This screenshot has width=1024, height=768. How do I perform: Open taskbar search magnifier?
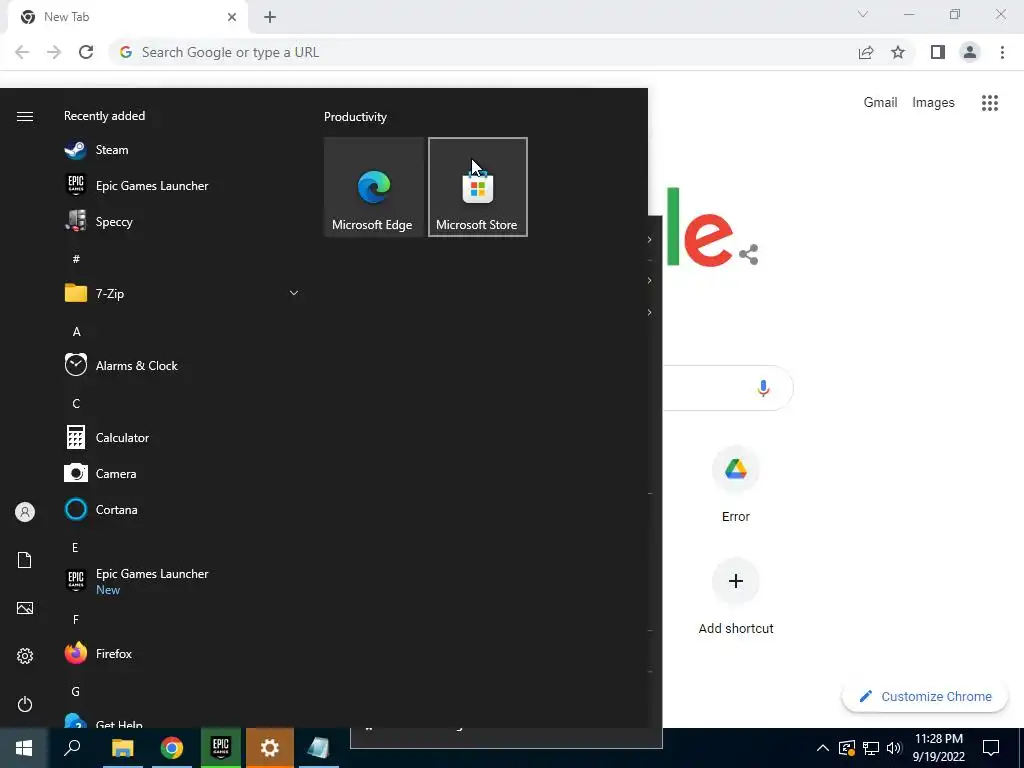[72, 748]
